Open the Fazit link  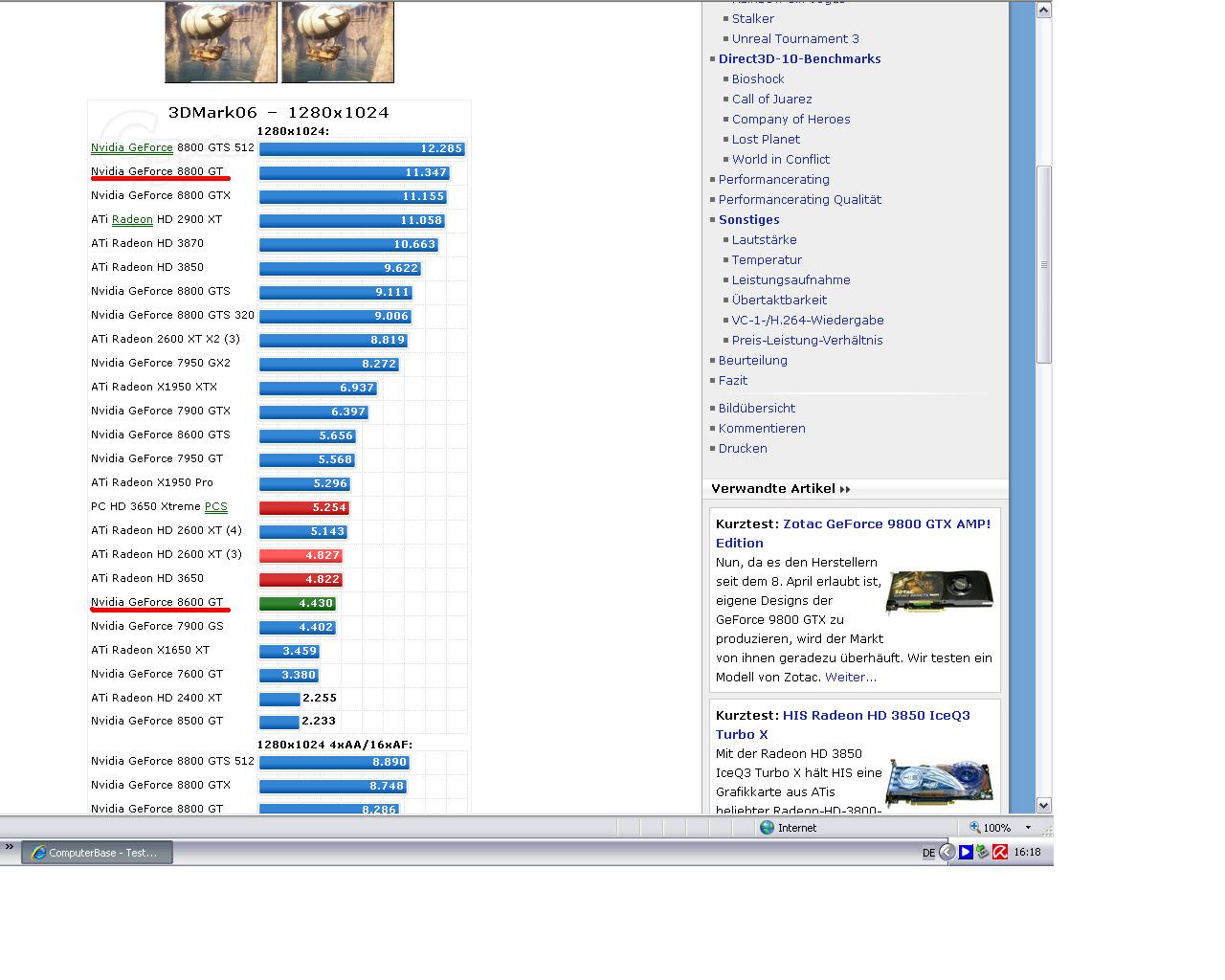733,380
